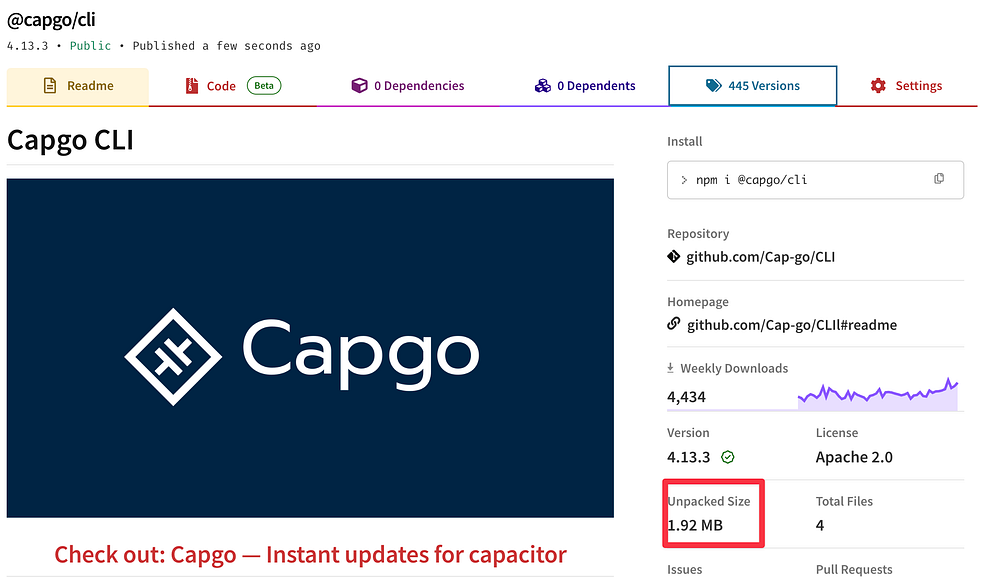Click the Readme document icon

point(50,85)
